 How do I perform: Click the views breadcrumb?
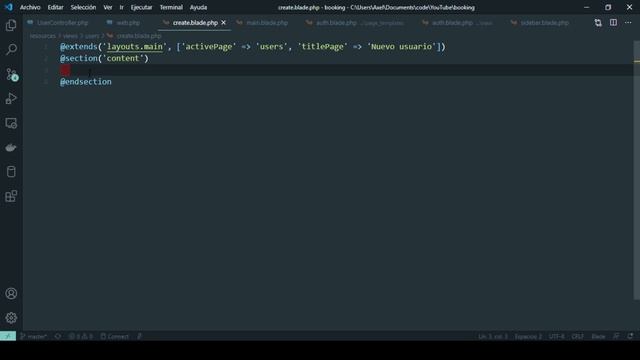[70, 36]
